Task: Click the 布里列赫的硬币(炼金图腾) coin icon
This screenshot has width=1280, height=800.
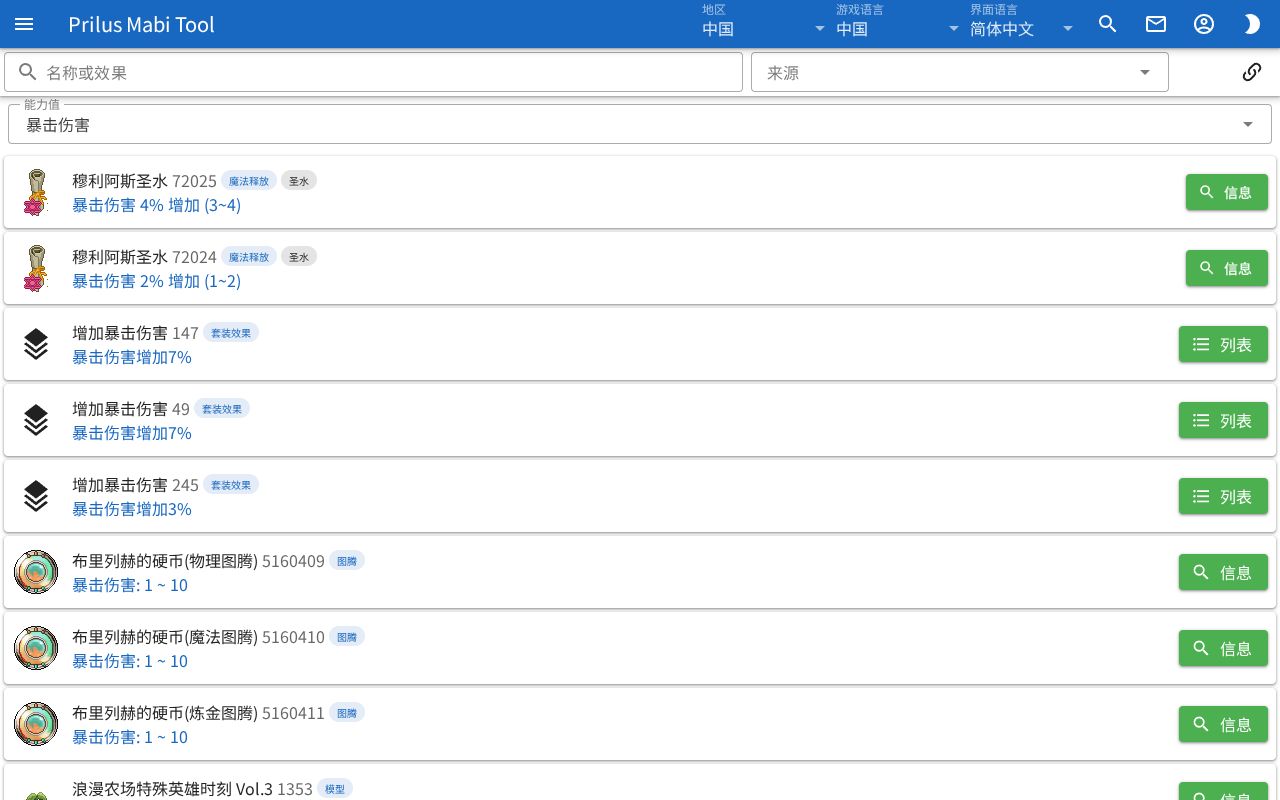Action: (36, 724)
